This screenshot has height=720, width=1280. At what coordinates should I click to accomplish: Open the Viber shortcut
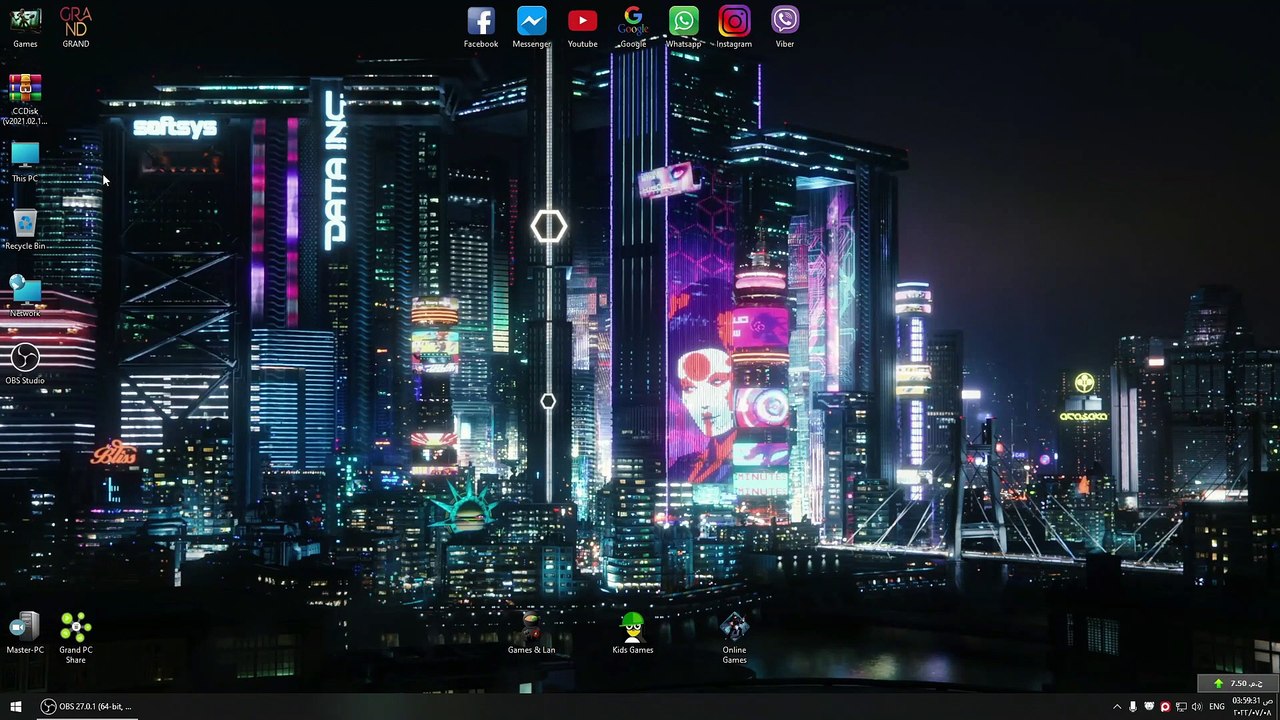(x=785, y=27)
